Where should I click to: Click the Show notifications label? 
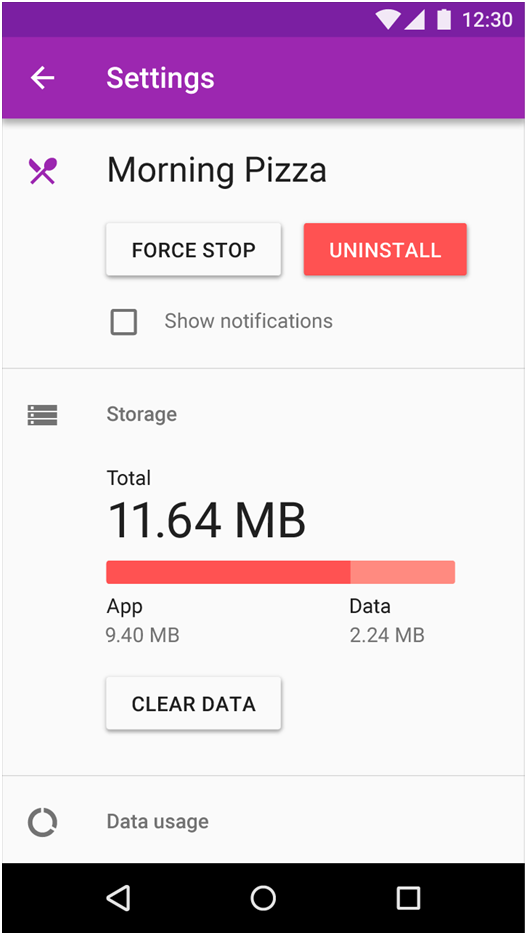[249, 321]
